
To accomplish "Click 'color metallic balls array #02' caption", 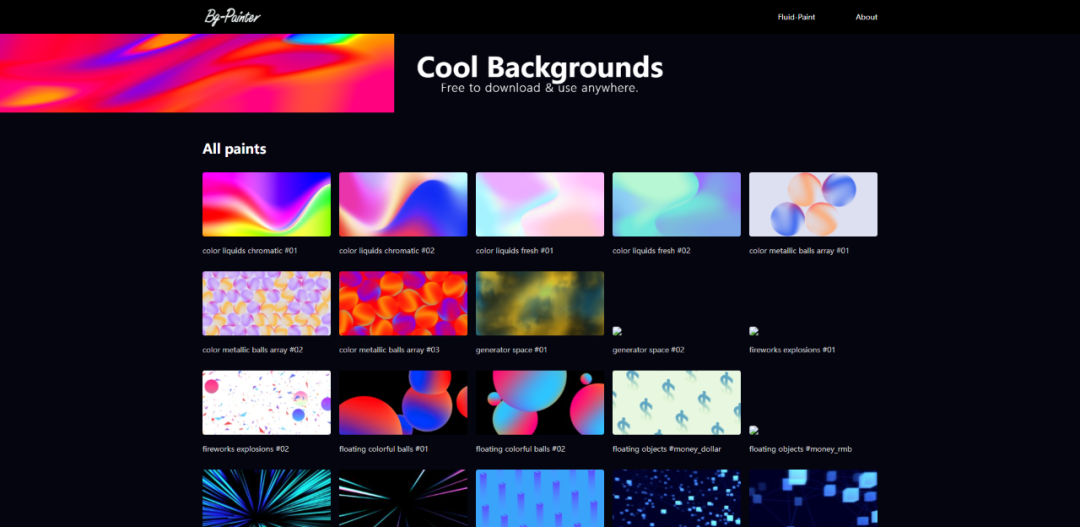I will coord(253,350).
